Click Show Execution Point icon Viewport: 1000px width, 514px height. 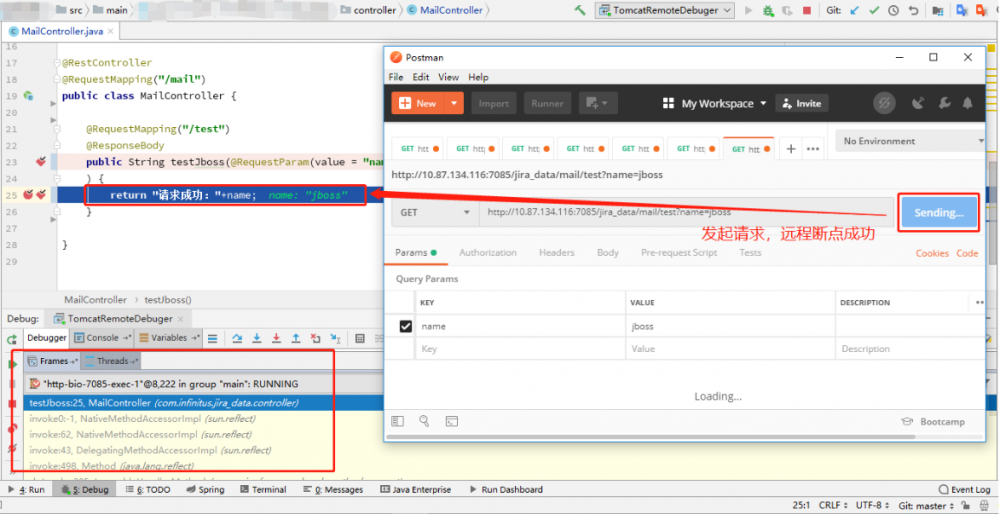coord(213,338)
